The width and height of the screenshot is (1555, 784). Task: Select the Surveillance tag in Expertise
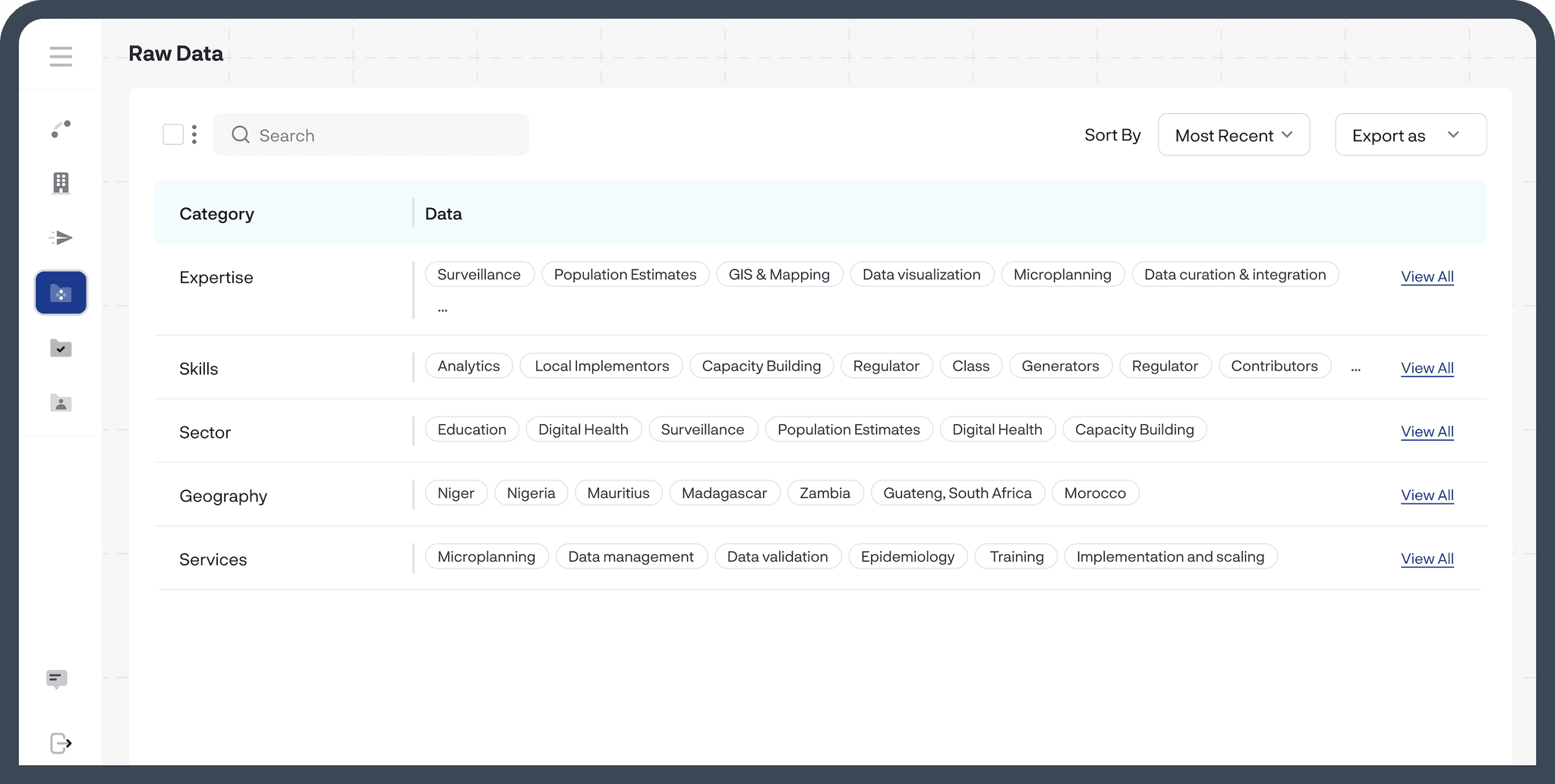point(479,275)
